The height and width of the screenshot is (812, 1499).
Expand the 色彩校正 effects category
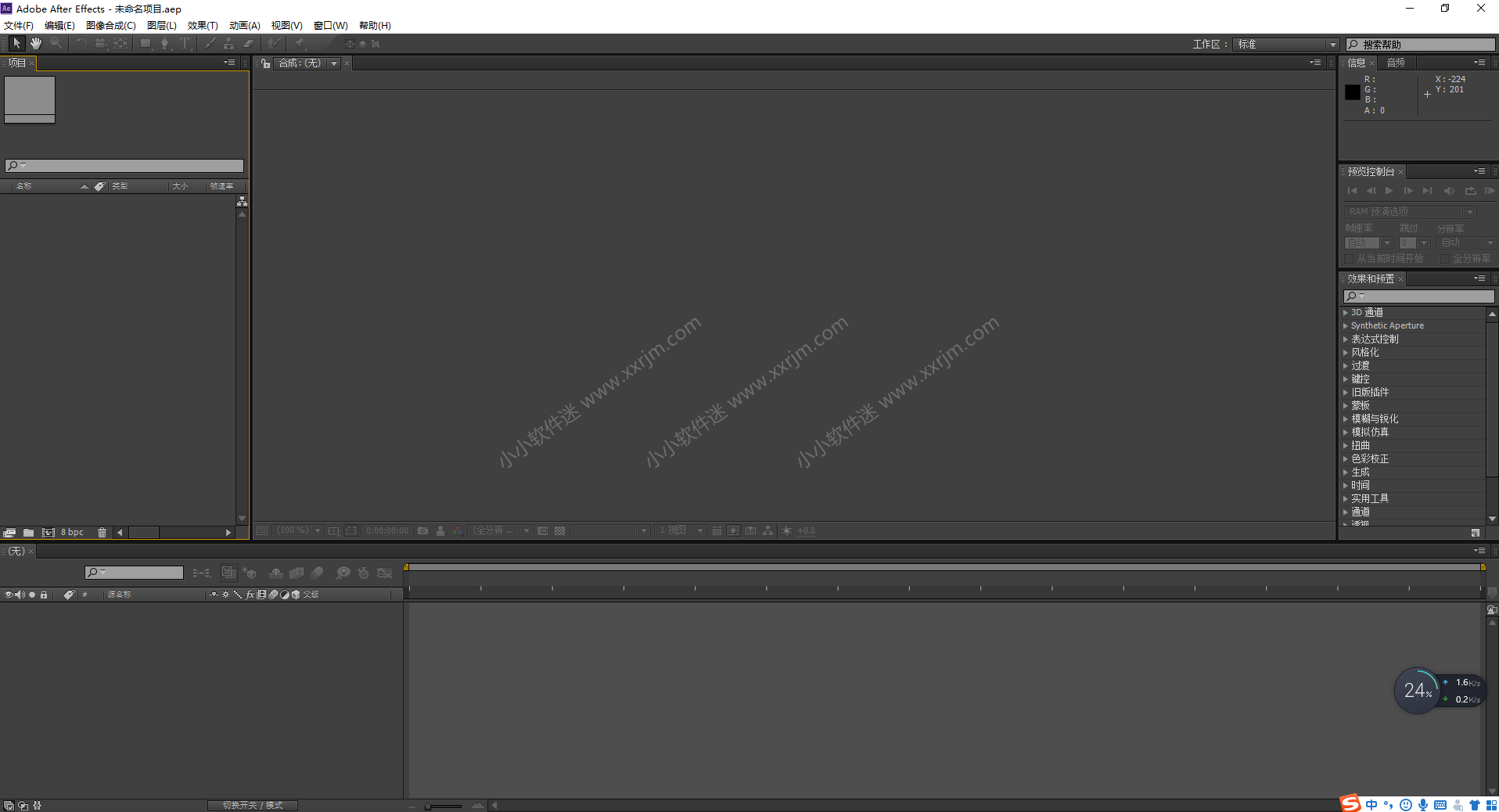[1346, 458]
